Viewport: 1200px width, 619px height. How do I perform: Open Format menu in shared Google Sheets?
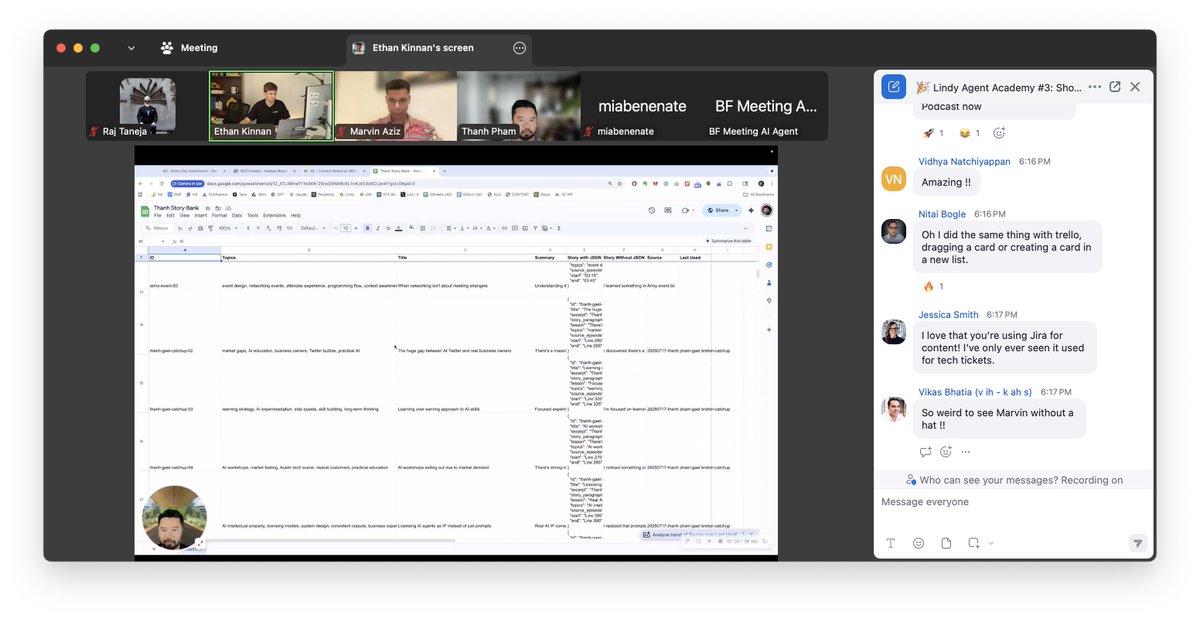[x=219, y=215]
